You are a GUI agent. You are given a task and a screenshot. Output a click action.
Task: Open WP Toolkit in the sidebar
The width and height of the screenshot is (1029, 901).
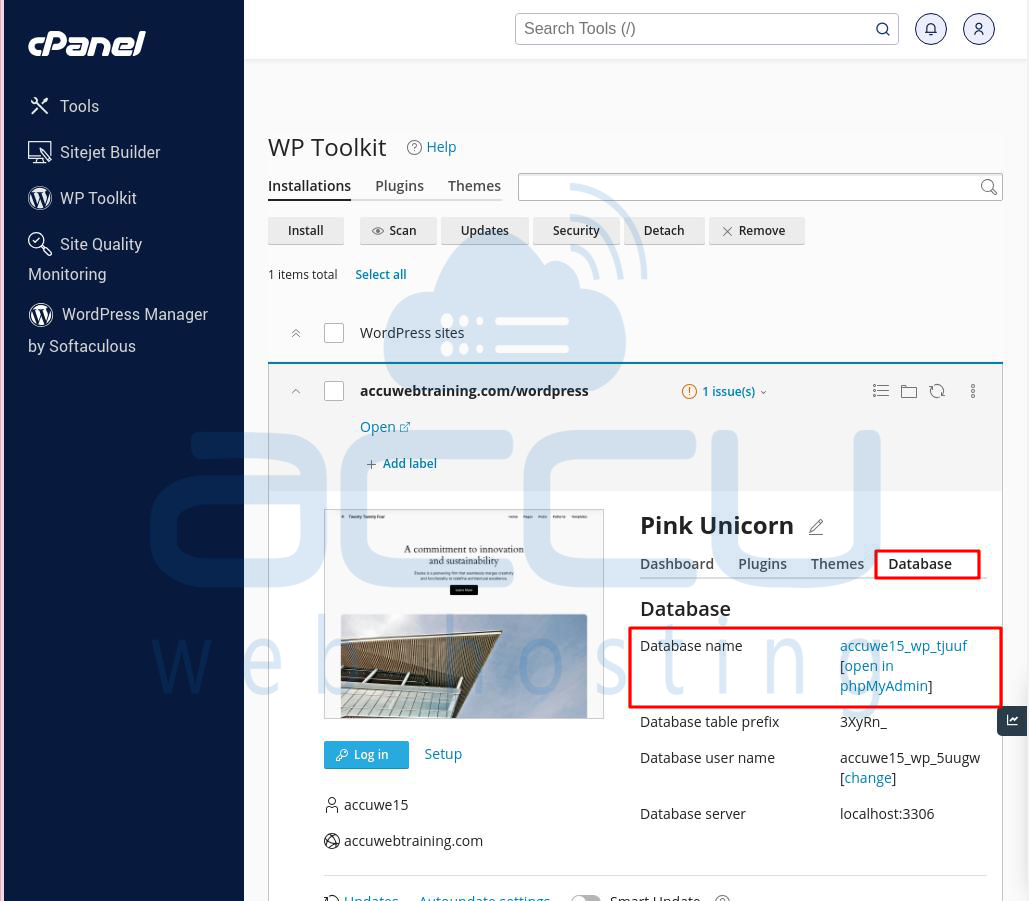pos(82,198)
